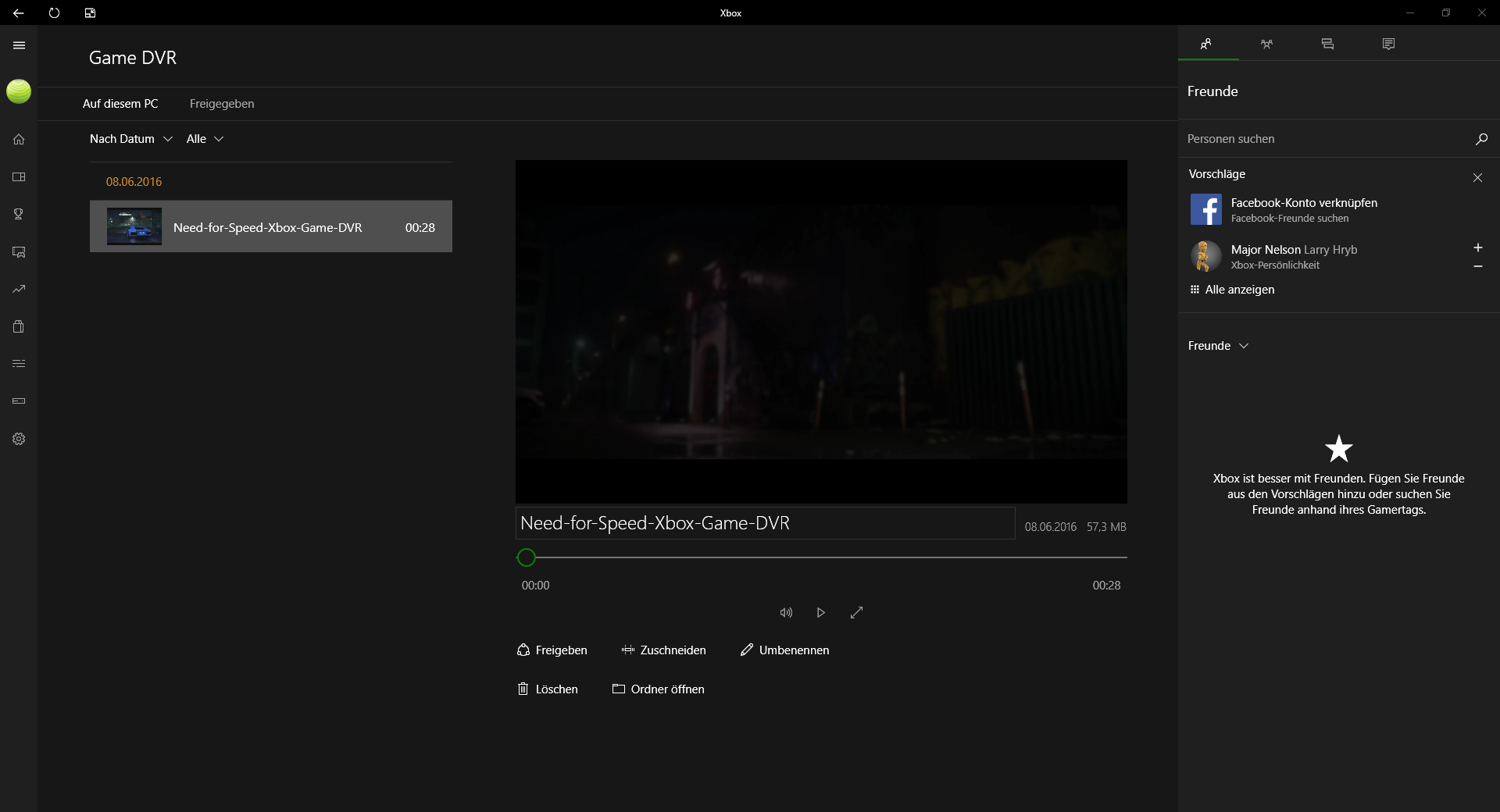Switch to the Freigegeben tab

tap(222, 104)
